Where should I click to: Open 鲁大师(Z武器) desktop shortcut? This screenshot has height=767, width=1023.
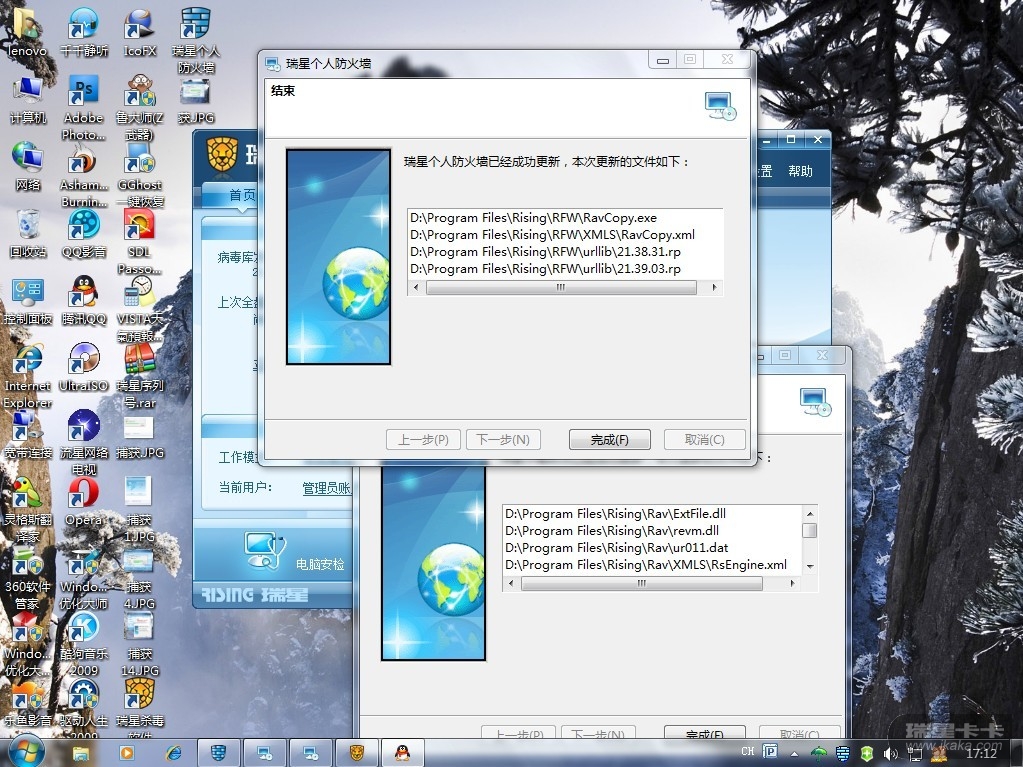(x=140, y=108)
